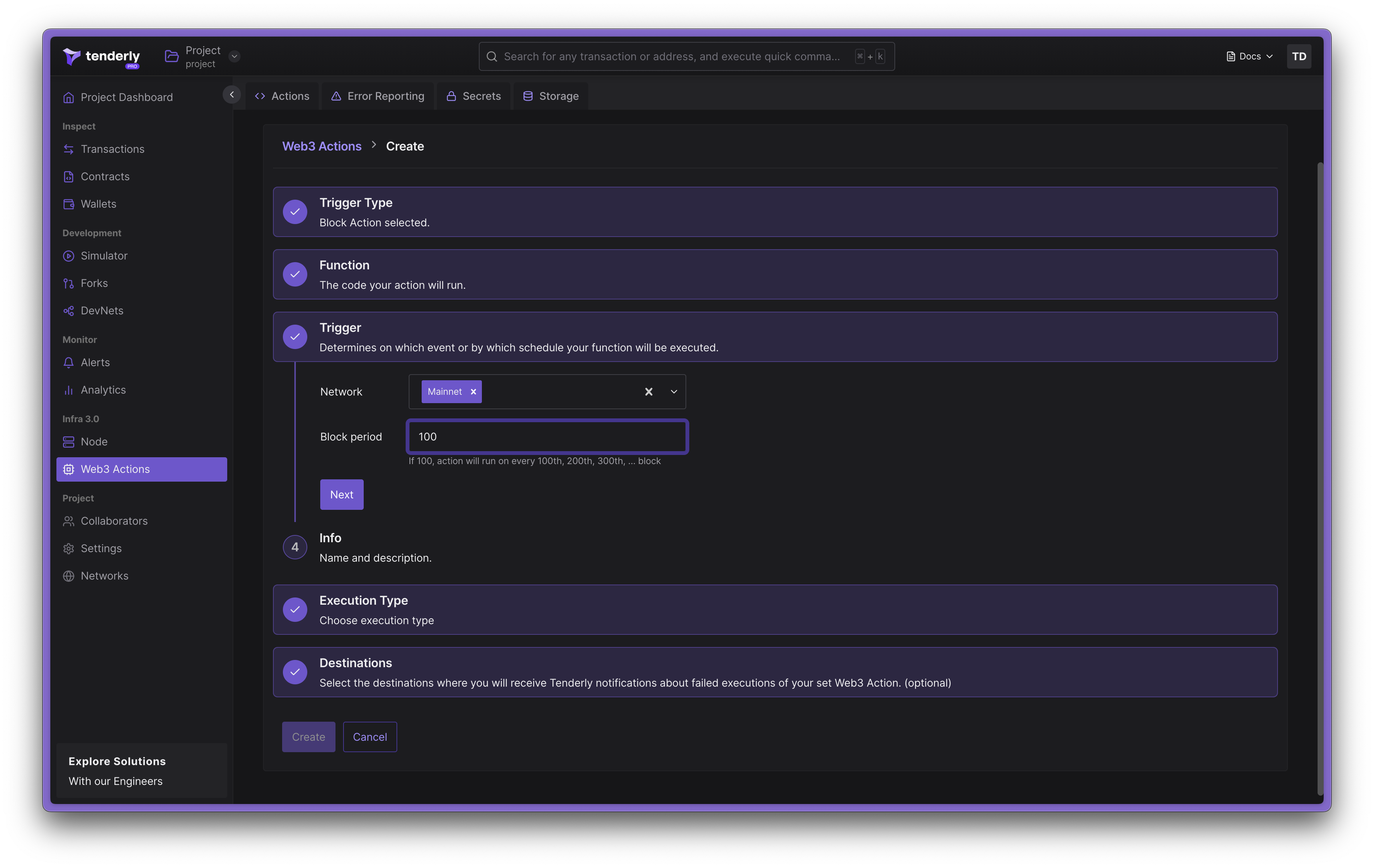Click the Web3 Actions icon in sidebar
The width and height of the screenshot is (1374, 868).
click(68, 468)
